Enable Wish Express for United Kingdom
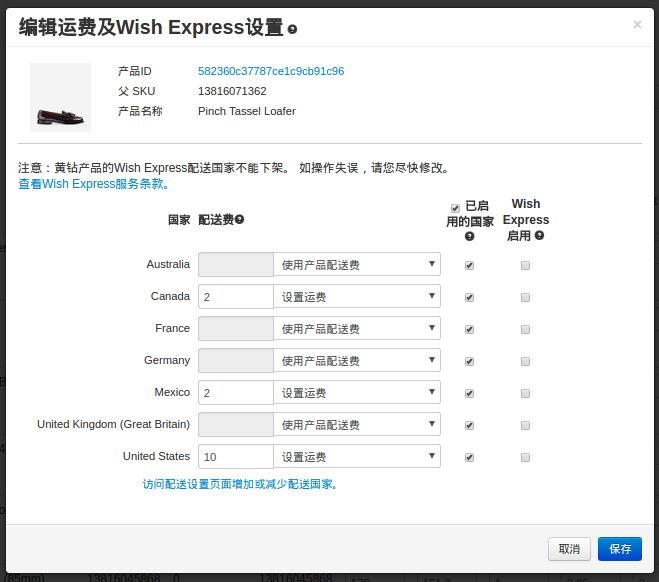The width and height of the screenshot is (659, 582). (x=525, y=425)
